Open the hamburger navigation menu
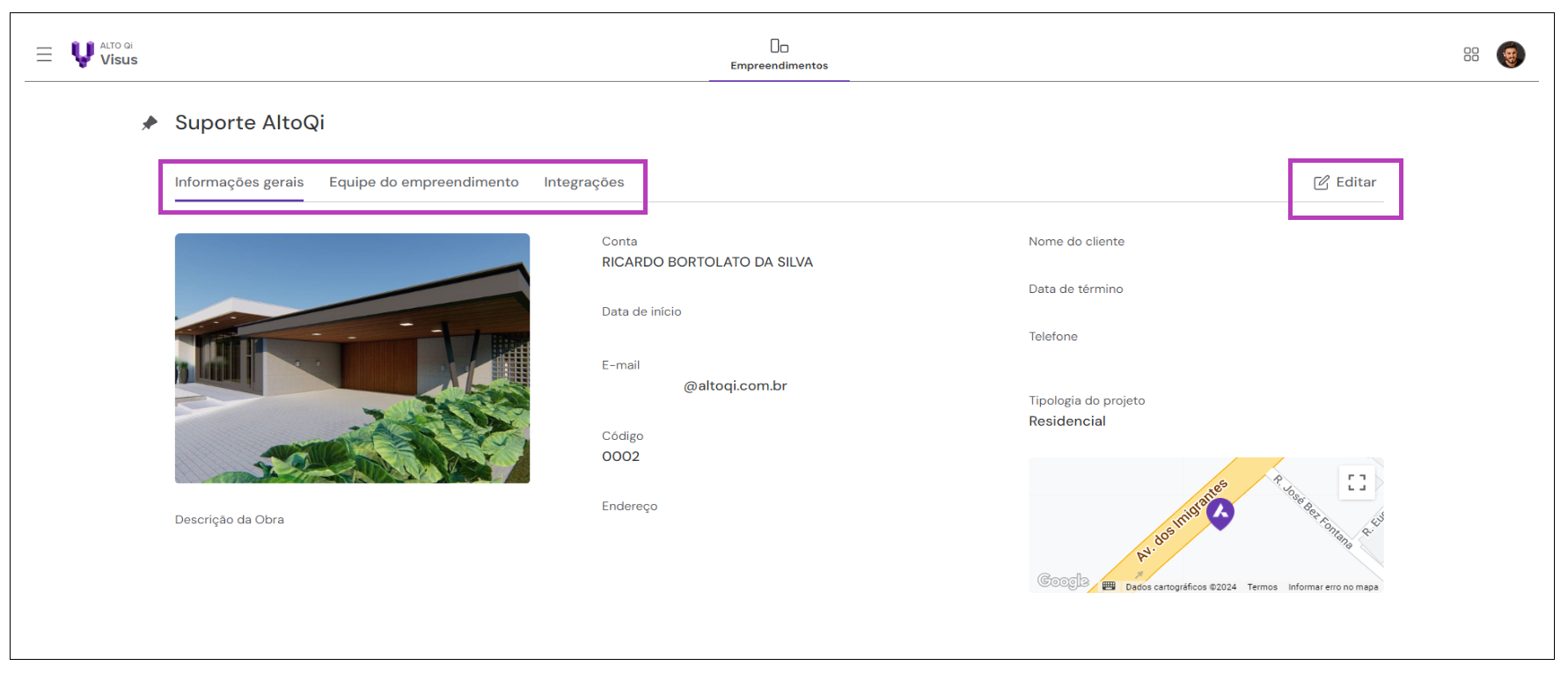Viewport: 1568px width, 673px height. pyautogui.click(x=44, y=55)
